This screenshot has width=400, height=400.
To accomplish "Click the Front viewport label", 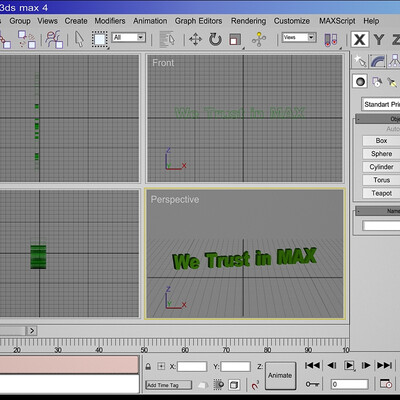I will (163, 63).
